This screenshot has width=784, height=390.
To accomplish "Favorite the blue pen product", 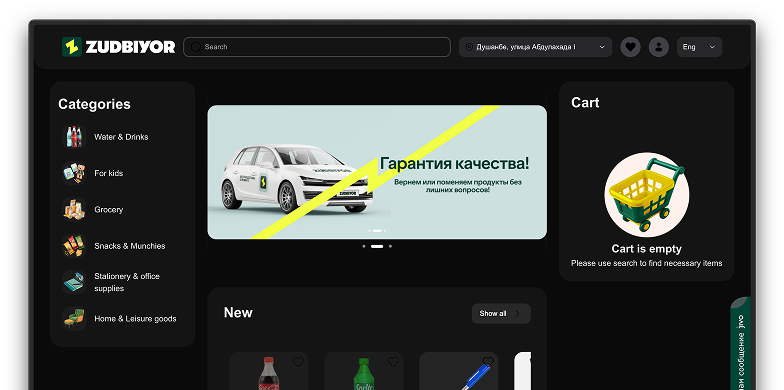I will coord(488,361).
